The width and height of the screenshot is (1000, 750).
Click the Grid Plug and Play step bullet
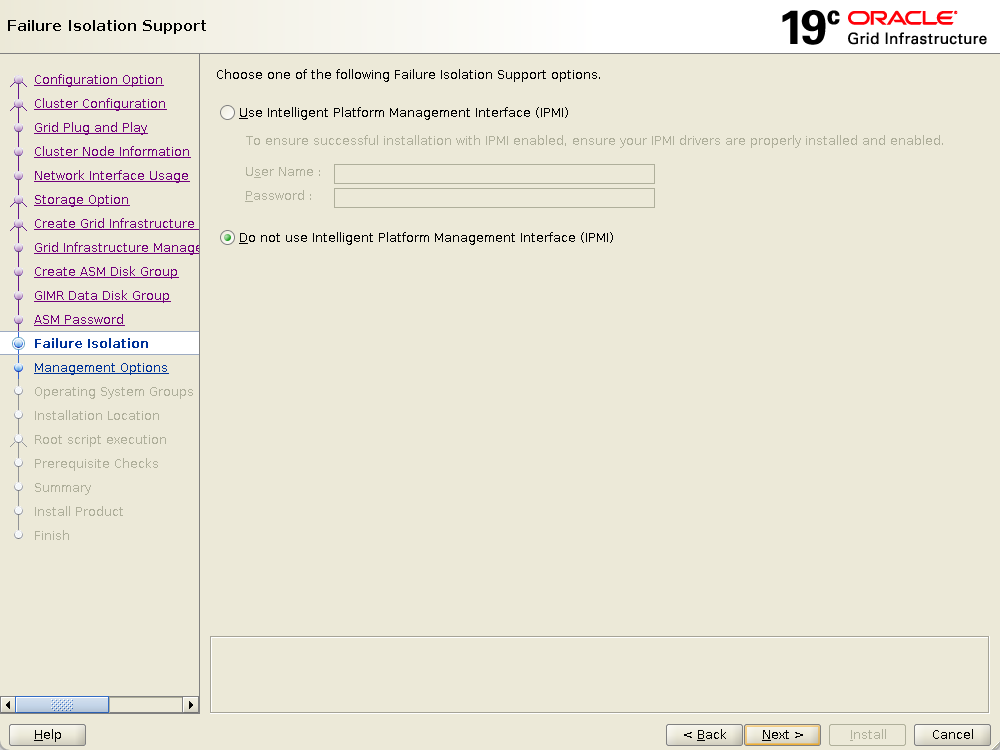click(x=18, y=128)
